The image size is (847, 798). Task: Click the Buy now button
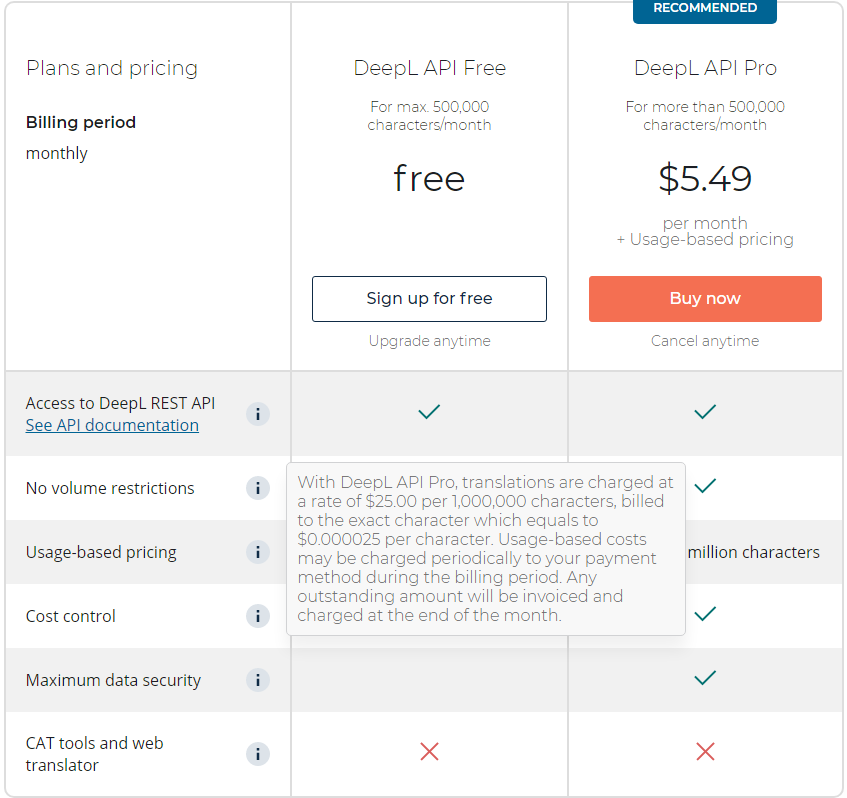(705, 299)
